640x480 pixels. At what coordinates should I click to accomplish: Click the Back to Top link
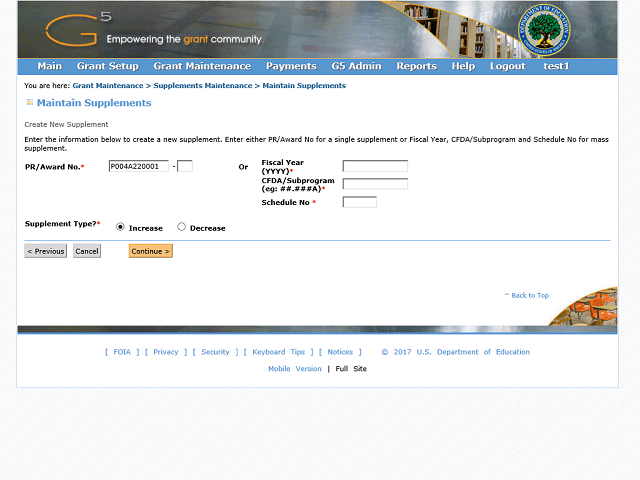[x=527, y=295]
